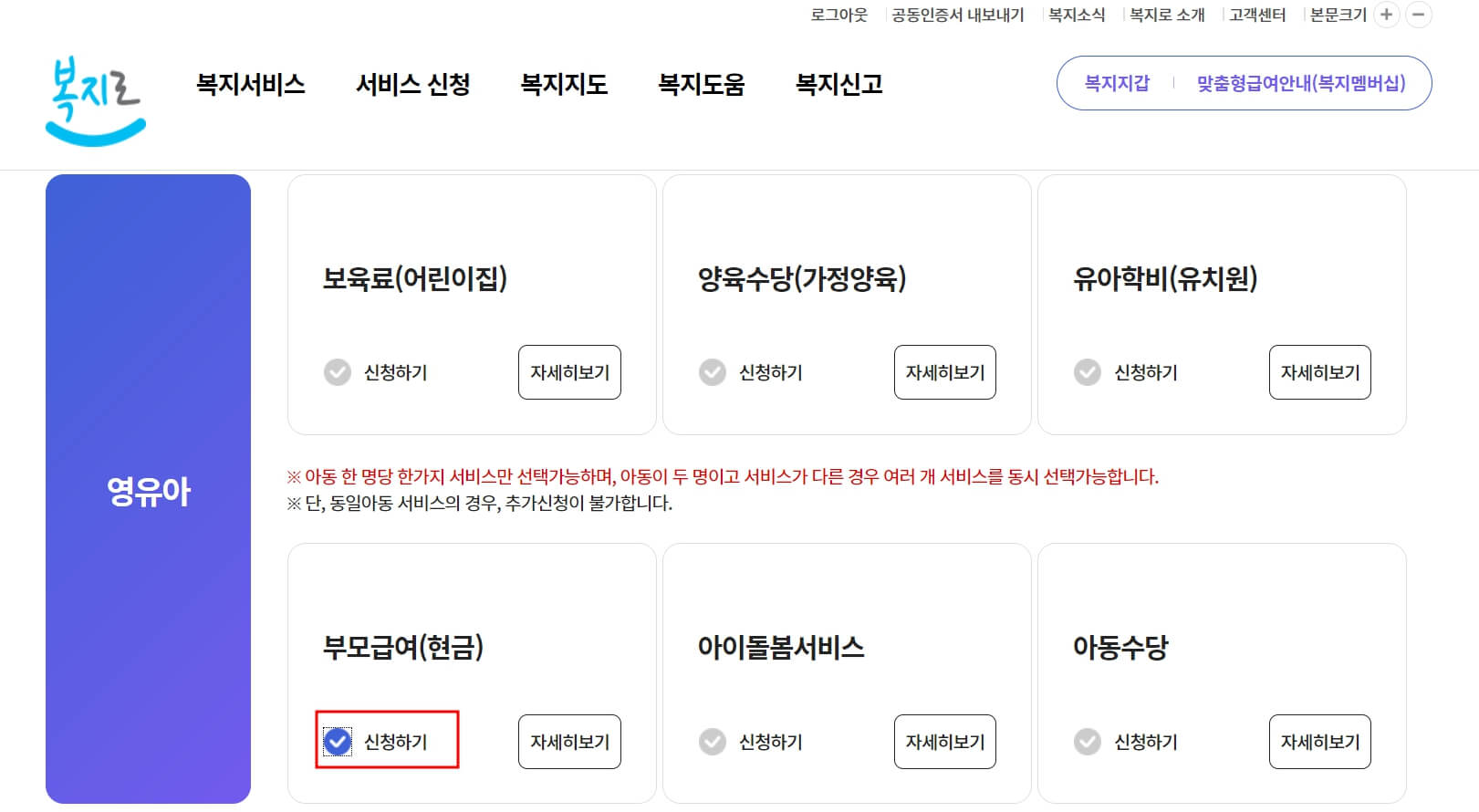This screenshot has width=1479, height=812.
Task: Click 자세히보기 for 아동수당
Action: [x=1319, y=742]
